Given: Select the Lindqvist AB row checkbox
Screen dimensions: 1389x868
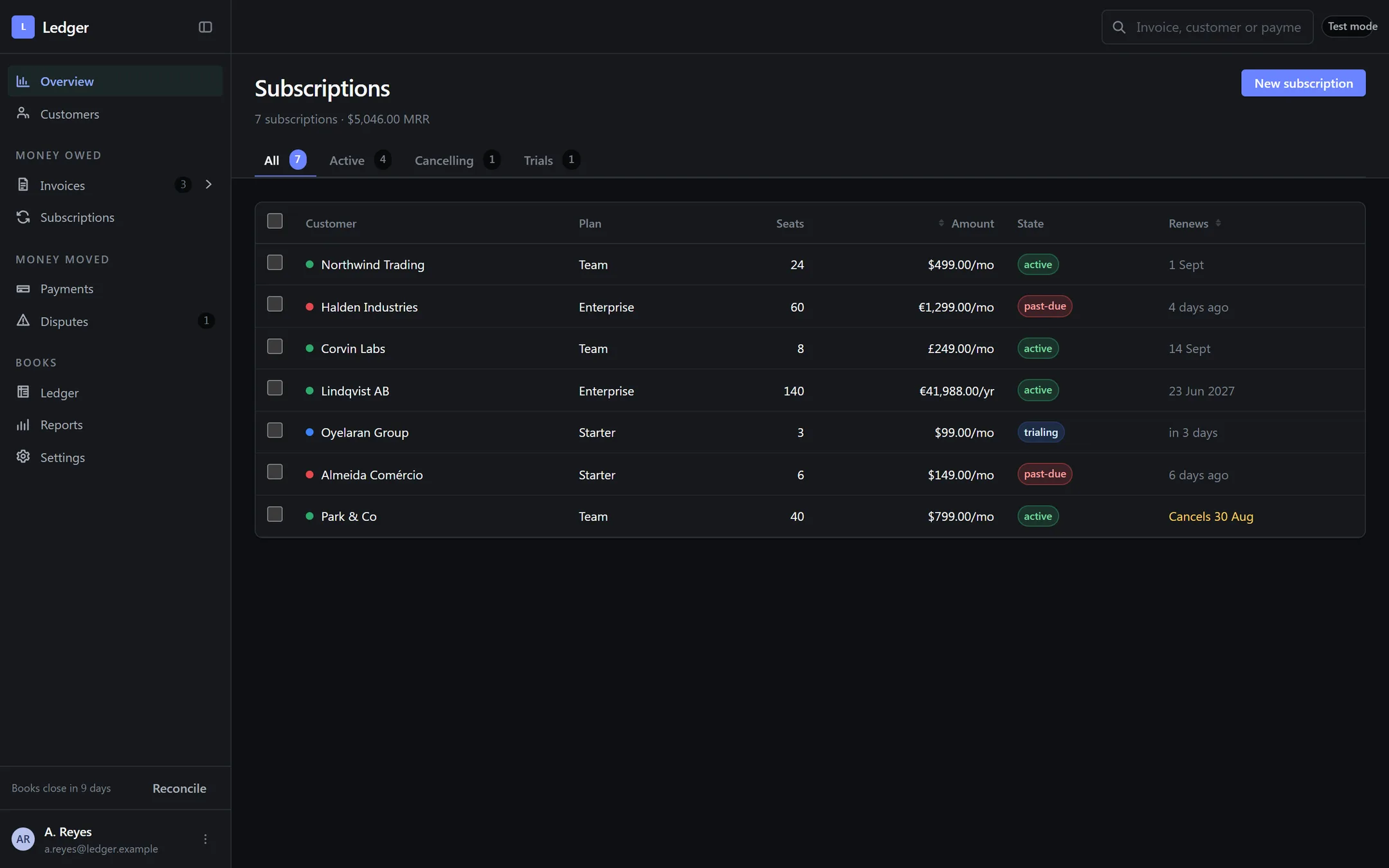Looking at the screenshot, I should coord(275,388).
